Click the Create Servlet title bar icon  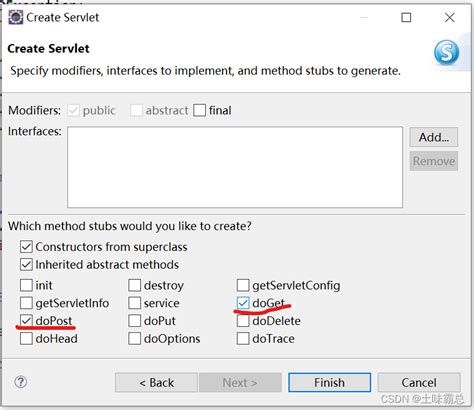[x=16, y=17]
